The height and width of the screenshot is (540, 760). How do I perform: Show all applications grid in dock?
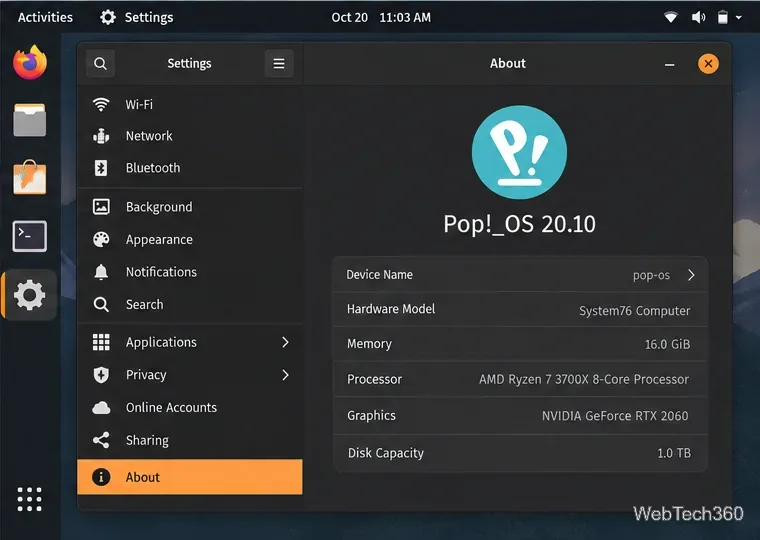(30, 499)
